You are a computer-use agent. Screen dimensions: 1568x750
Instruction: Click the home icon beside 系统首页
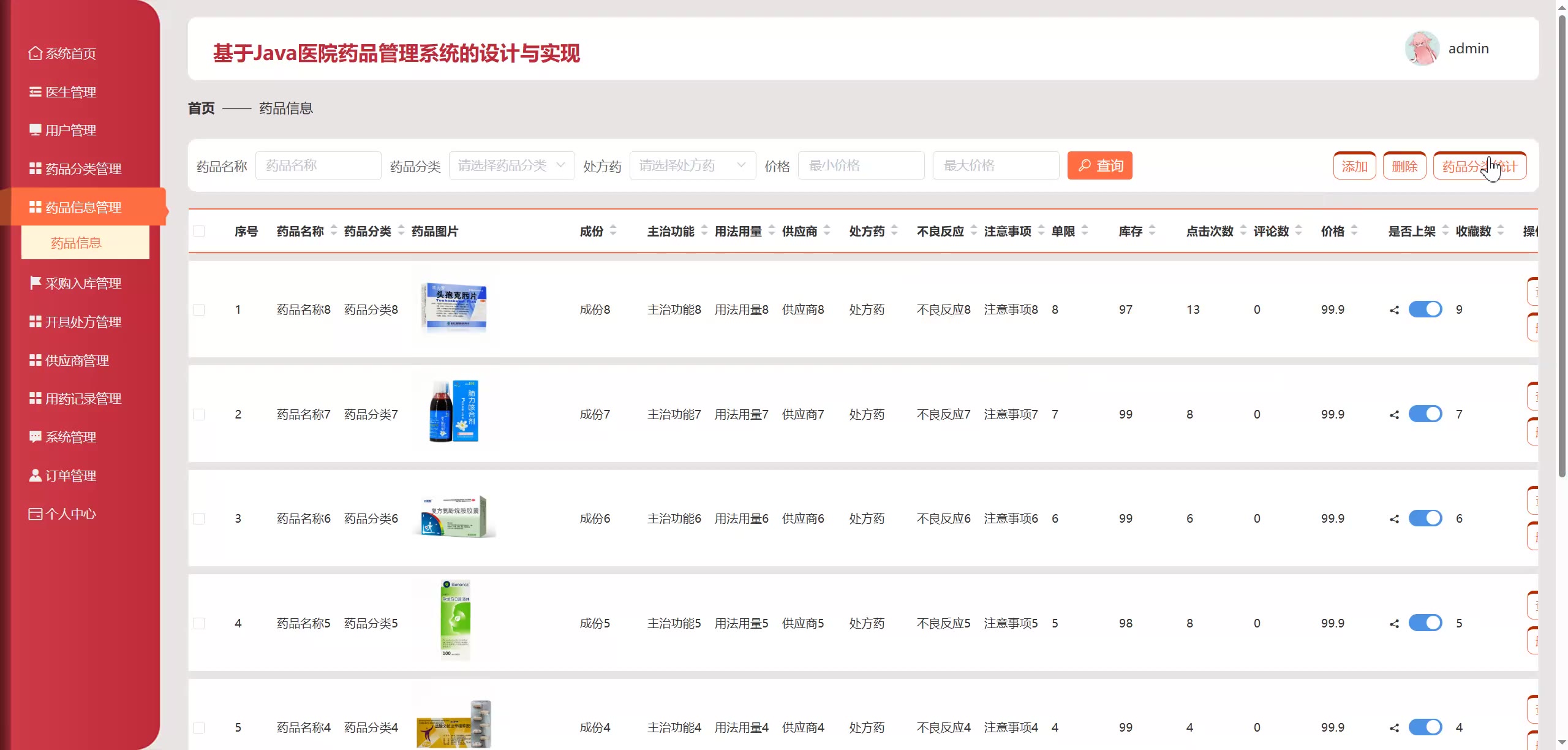35,53
